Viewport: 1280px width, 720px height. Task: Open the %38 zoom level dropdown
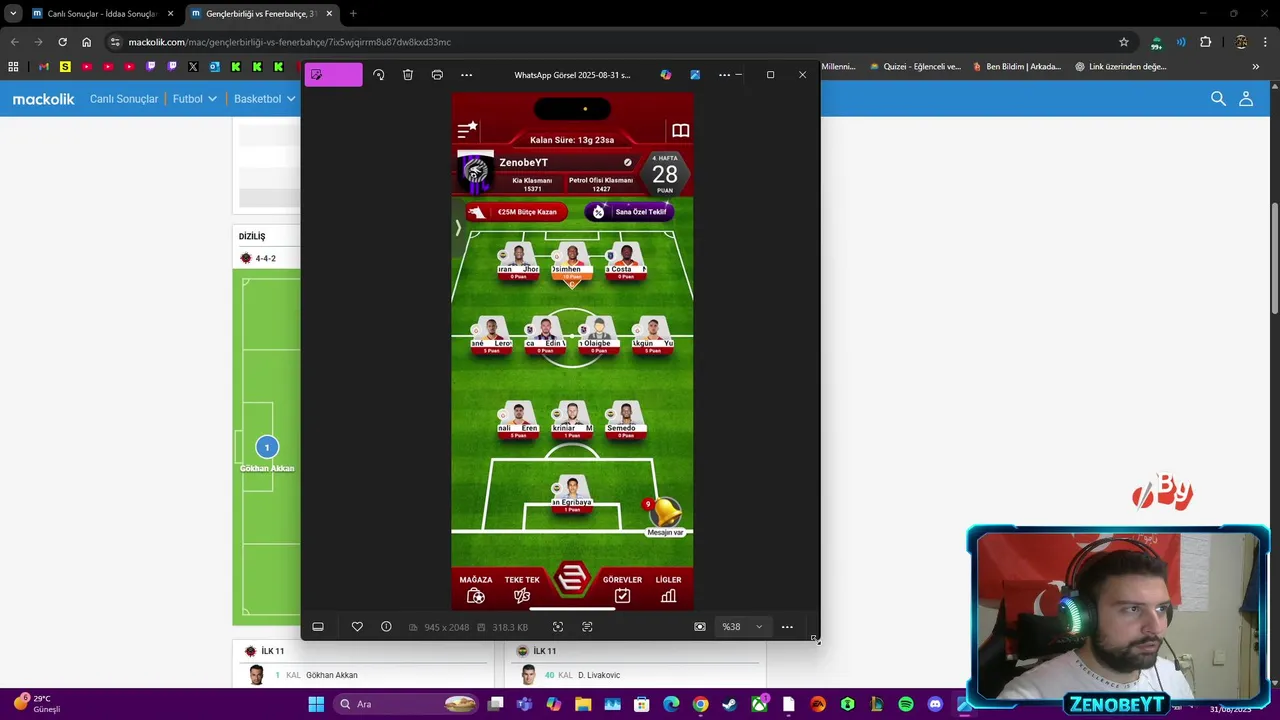[x=742, y=627]
